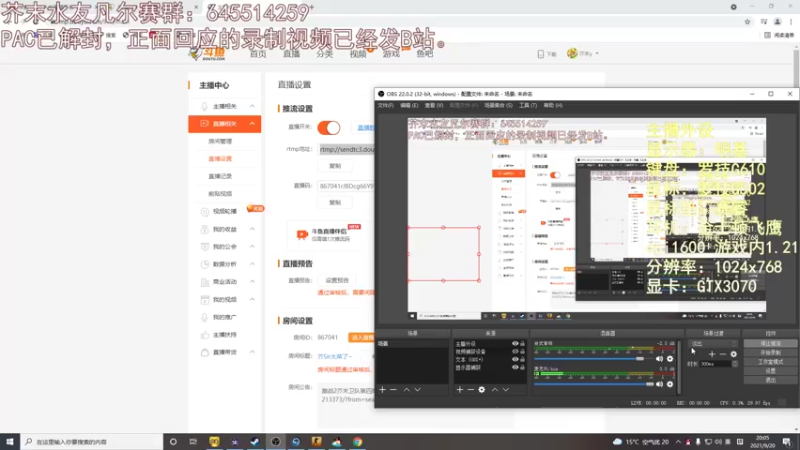
Task: Move scene down arrow in scenes panel
Action: pyautogui.click(x=417, y=390)
